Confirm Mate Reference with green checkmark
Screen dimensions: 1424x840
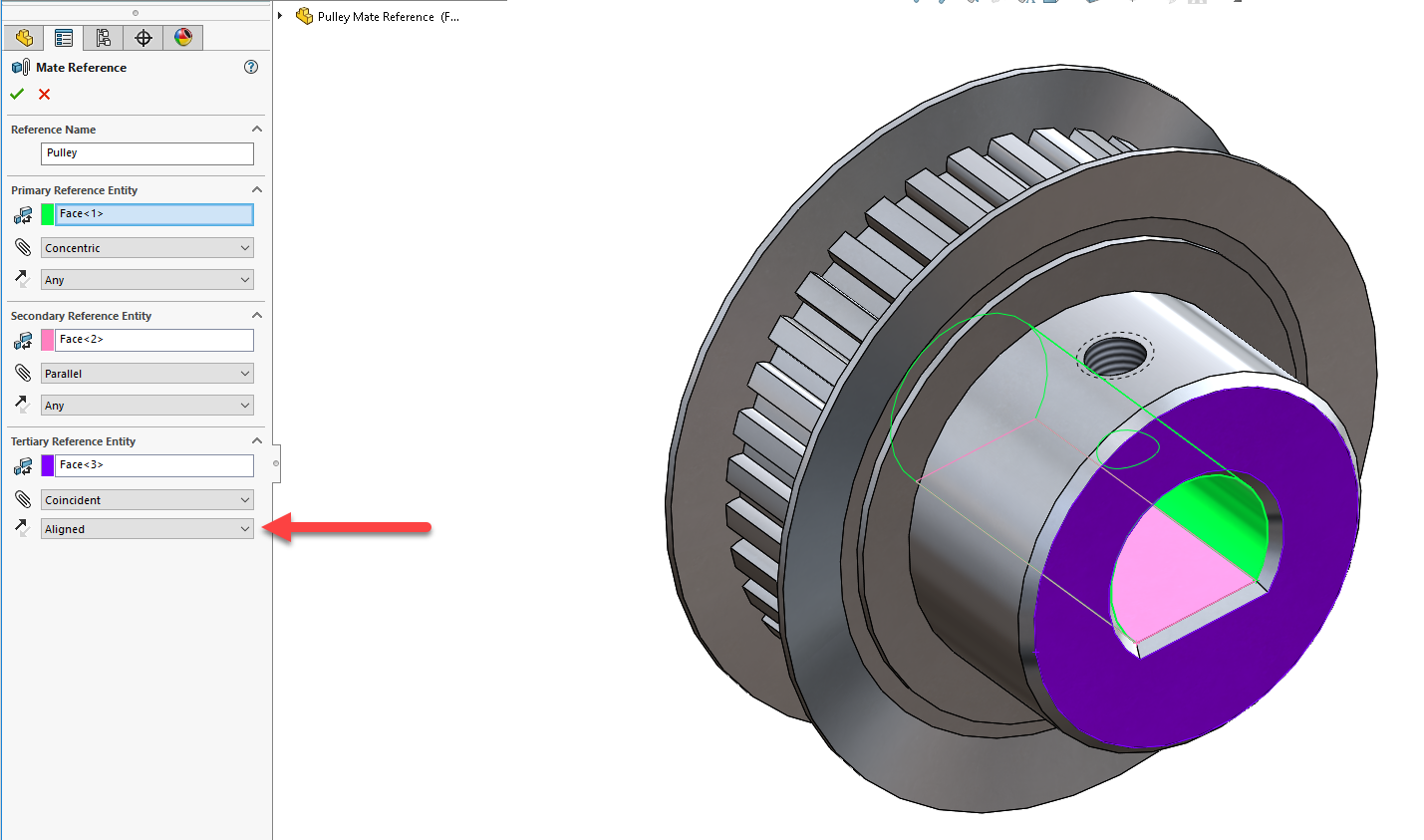tap(17, 94)
